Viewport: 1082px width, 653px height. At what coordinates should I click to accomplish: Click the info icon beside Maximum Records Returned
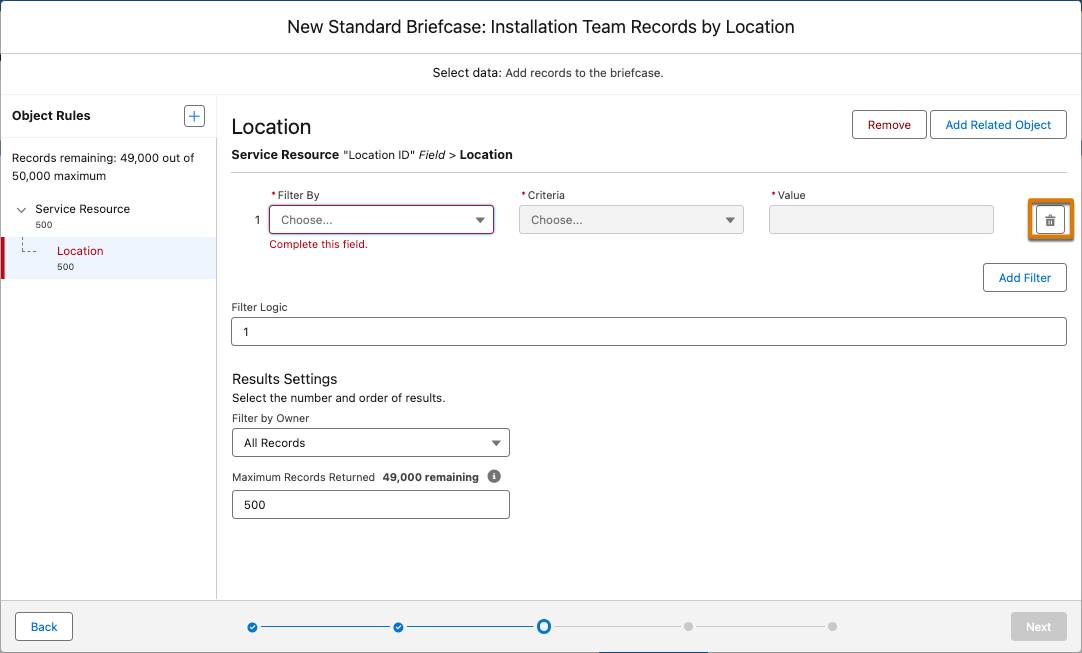point(493,477)
